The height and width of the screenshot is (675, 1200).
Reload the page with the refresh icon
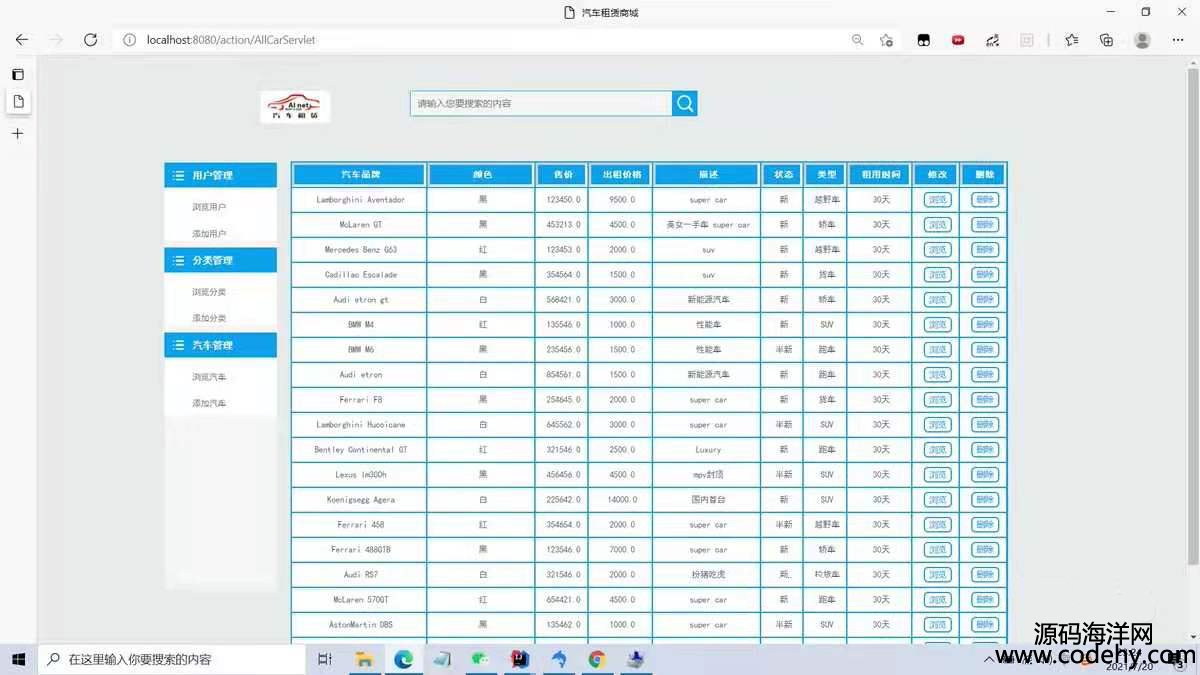(90, 40)
